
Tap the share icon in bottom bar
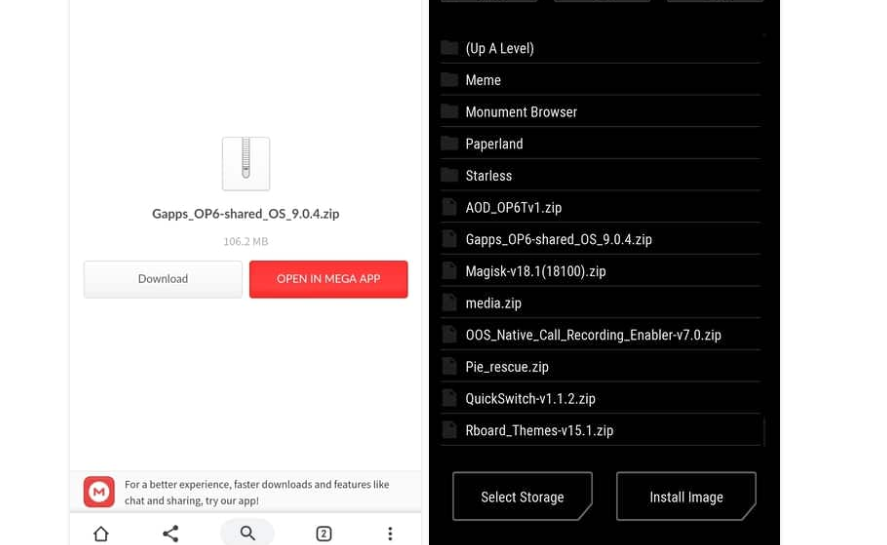pyautogui.click(x=171, y=533)
